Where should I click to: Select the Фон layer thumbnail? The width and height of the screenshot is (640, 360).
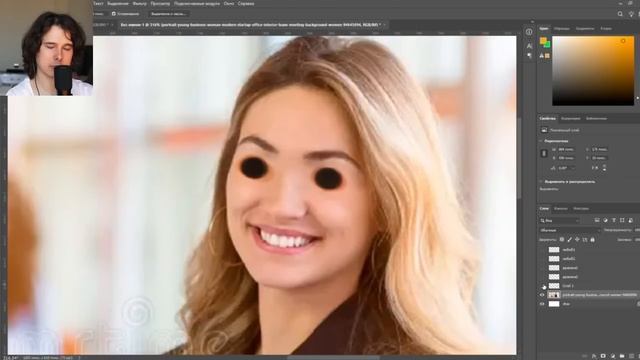pyautogui.click(x=554, y=304)
